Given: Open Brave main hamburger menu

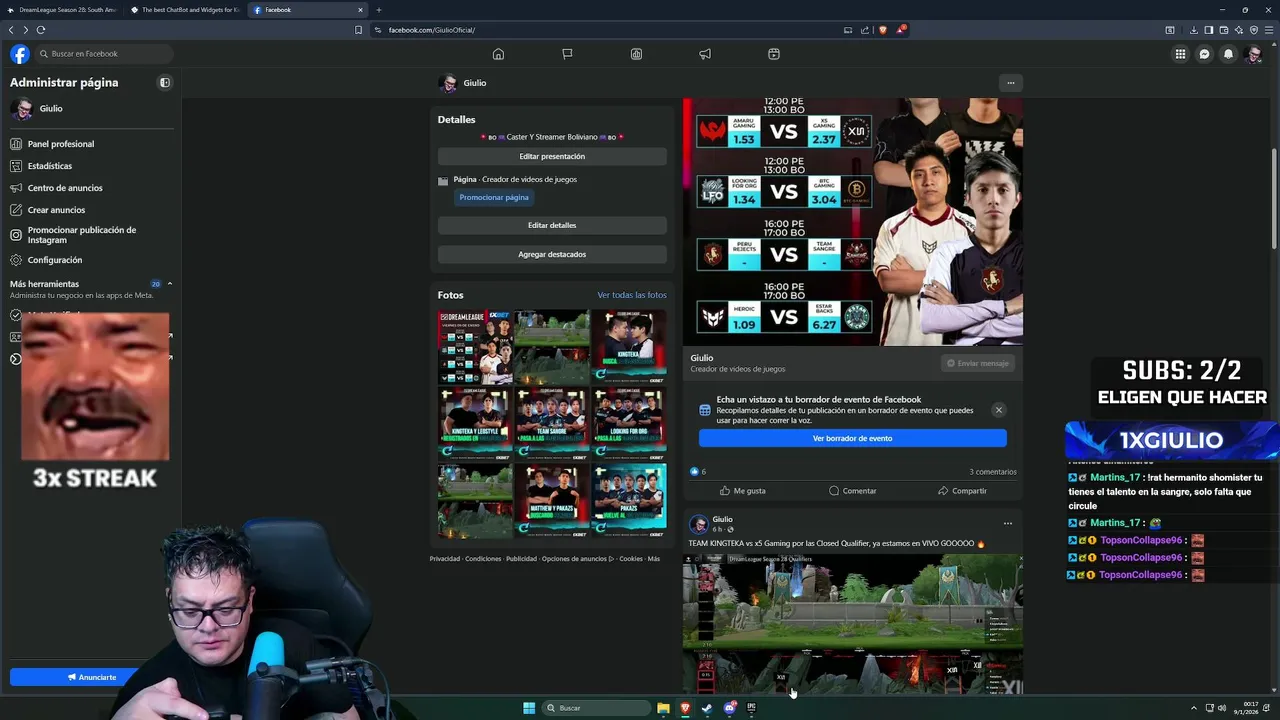Looking at the screenshot, I should tap(1269, 30).
